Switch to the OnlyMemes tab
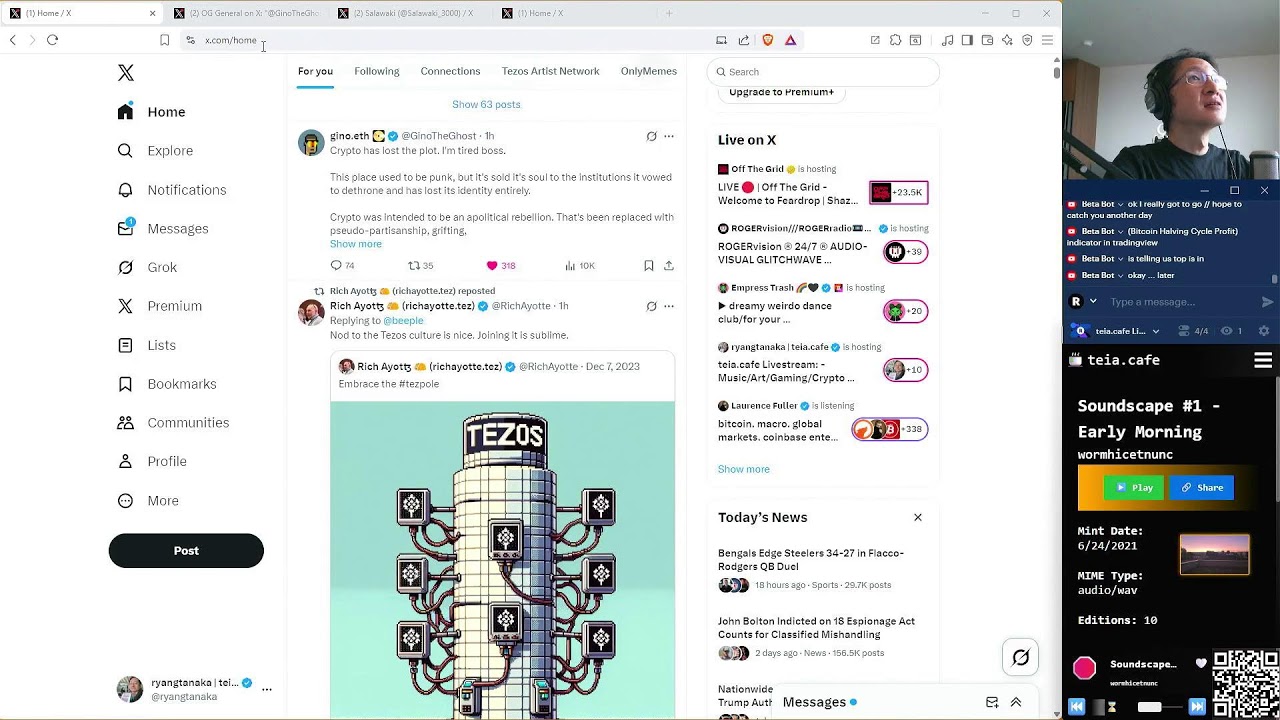The height and width of the screenshot is (720, 1280). (x=648, y=71)
